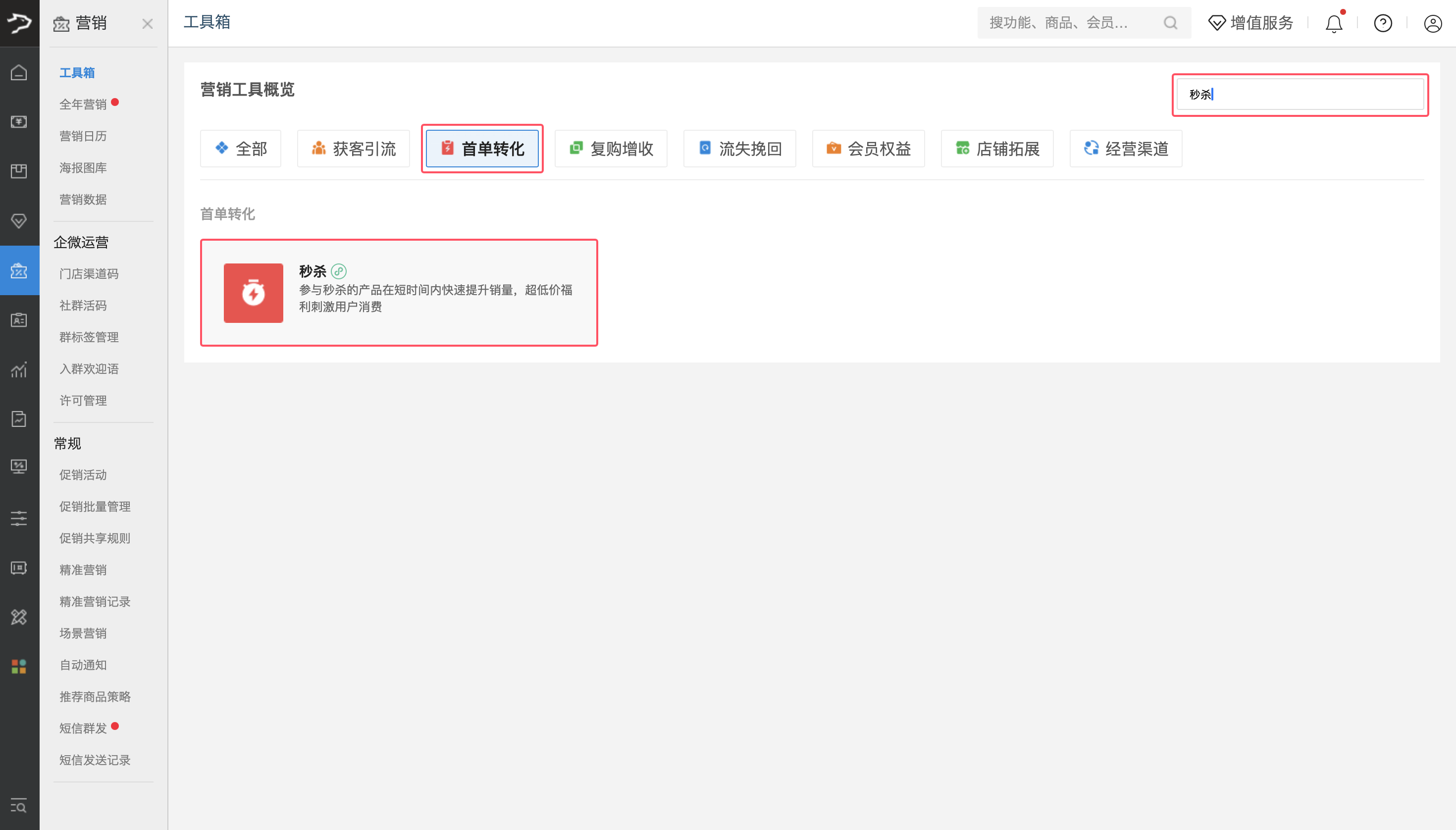Open the ID card icon in the left rail
The width and height of the screenshot is (1456, 830).
(x=19, y=320)
